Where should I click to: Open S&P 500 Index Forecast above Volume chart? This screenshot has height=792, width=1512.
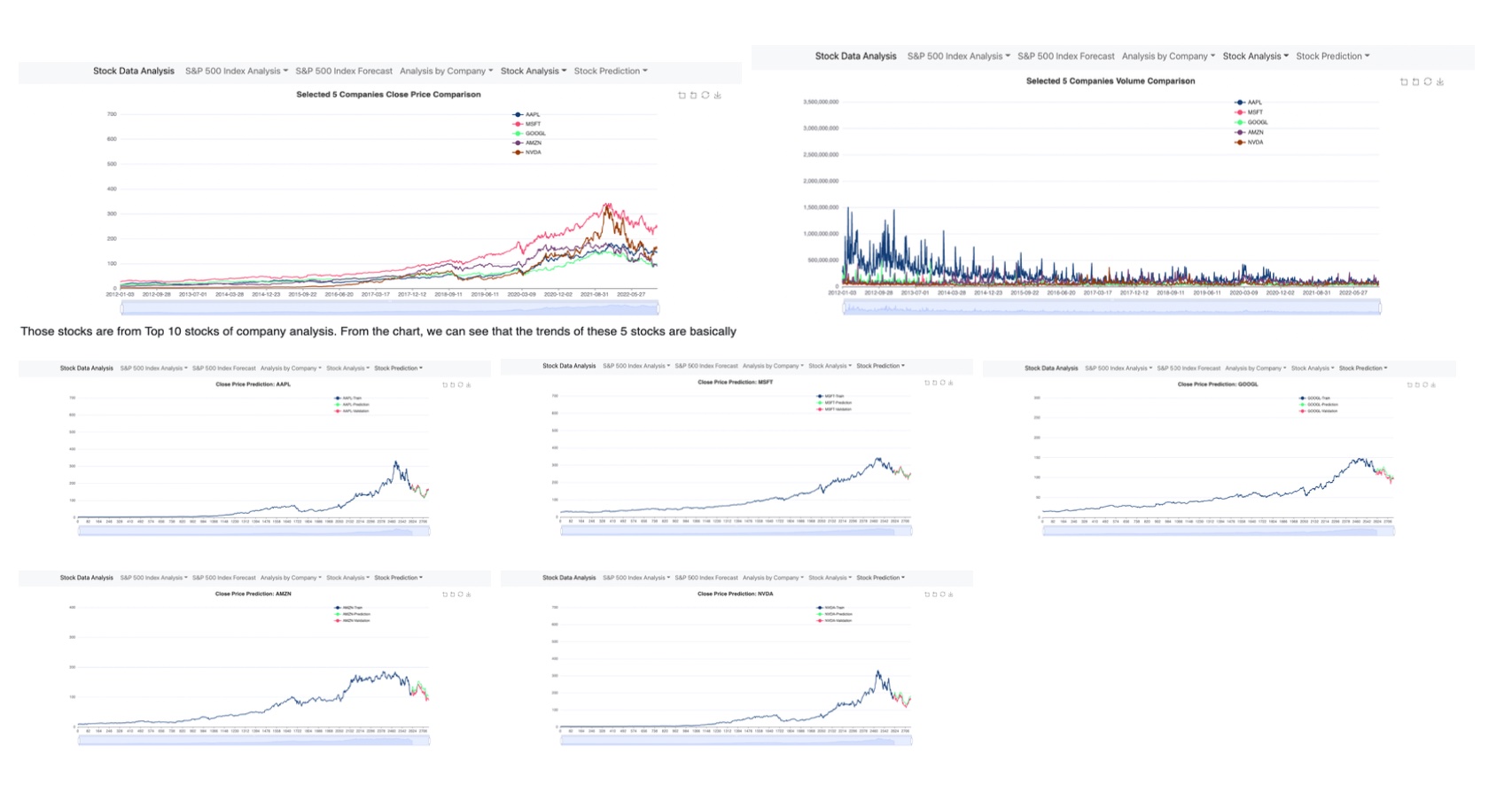[x=1066, y=56]
